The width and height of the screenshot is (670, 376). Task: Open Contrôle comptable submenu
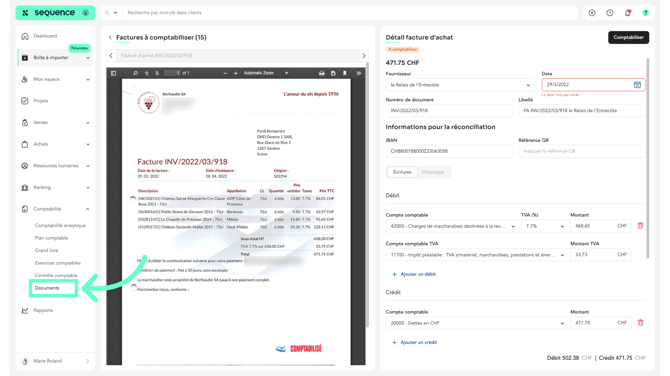56,276
